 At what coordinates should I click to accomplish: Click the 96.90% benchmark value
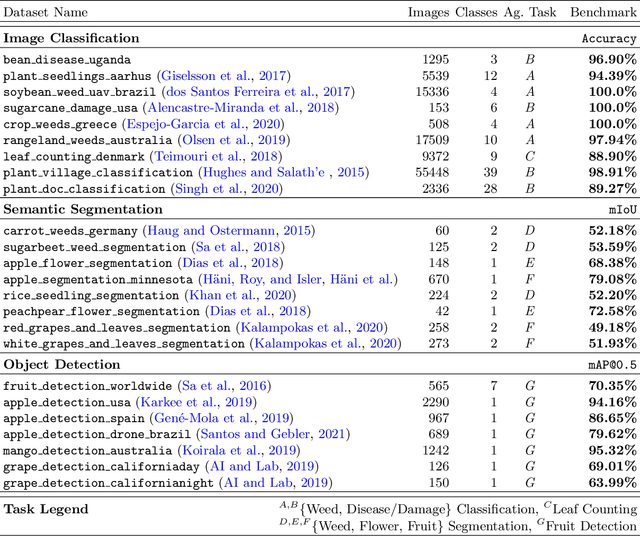612,60
